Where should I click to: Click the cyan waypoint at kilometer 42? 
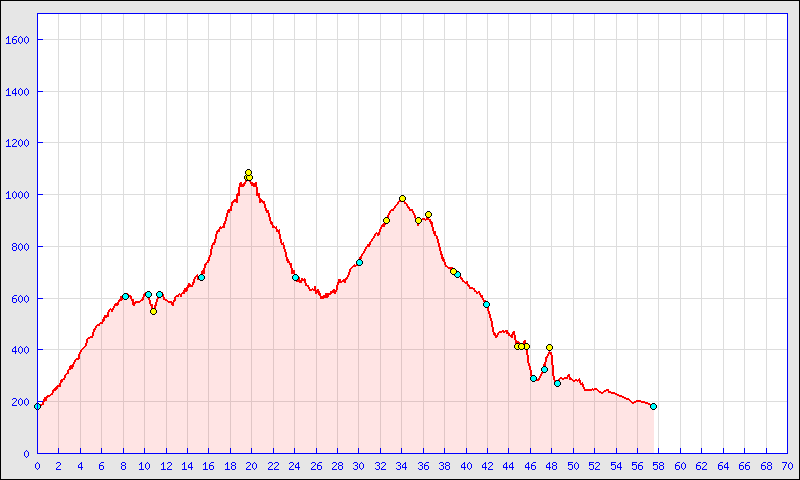[487, 305]
